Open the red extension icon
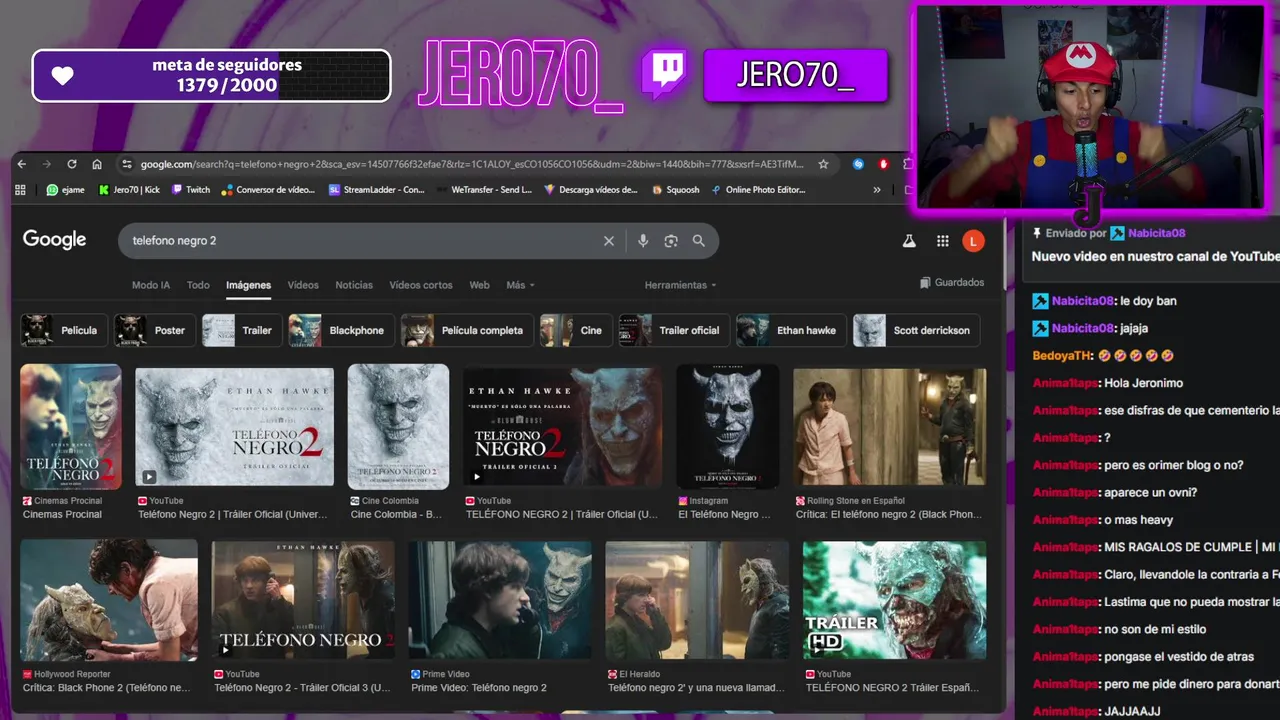The width and height of the screenshot is (1280, 720). pyautogui.click(x=884, y=164)
